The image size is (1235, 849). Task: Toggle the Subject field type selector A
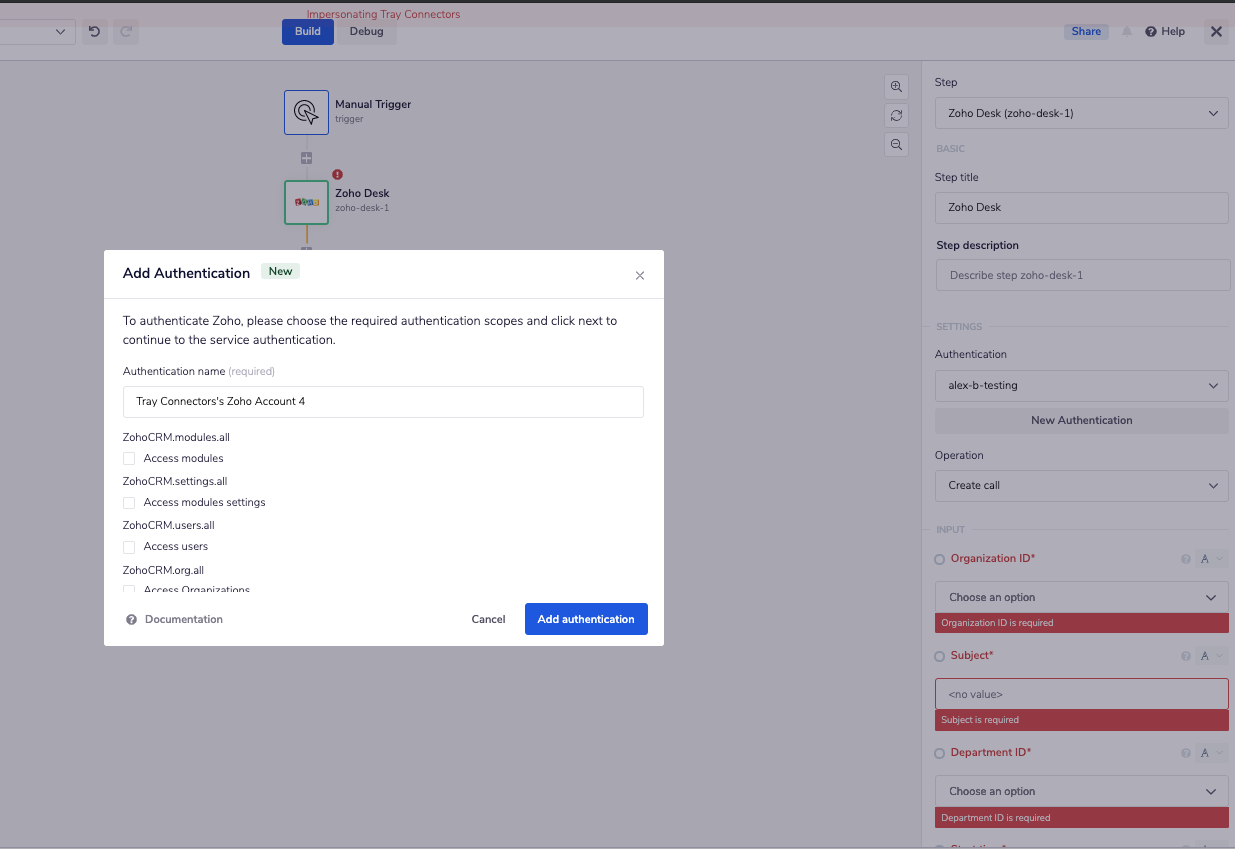(1208, 655)
